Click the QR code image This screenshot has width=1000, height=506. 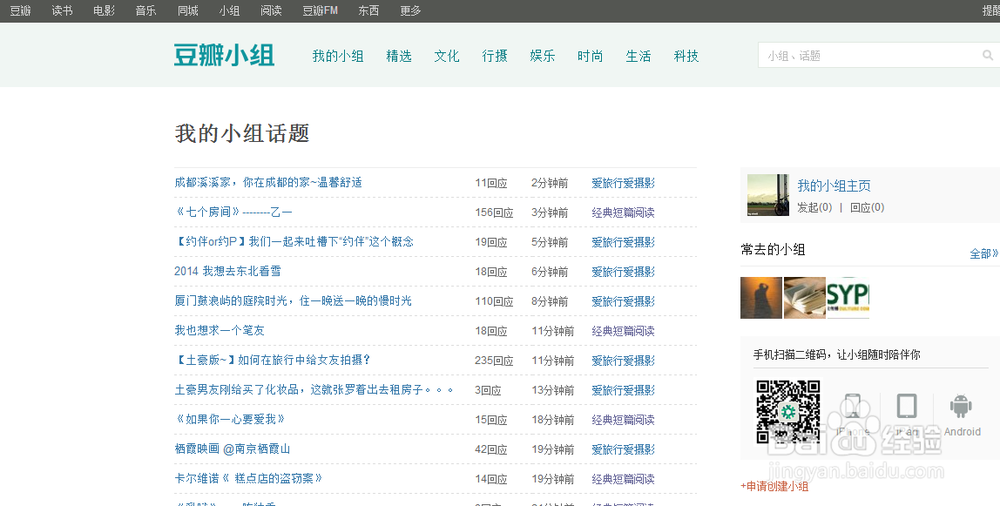[x=788, y=412]
